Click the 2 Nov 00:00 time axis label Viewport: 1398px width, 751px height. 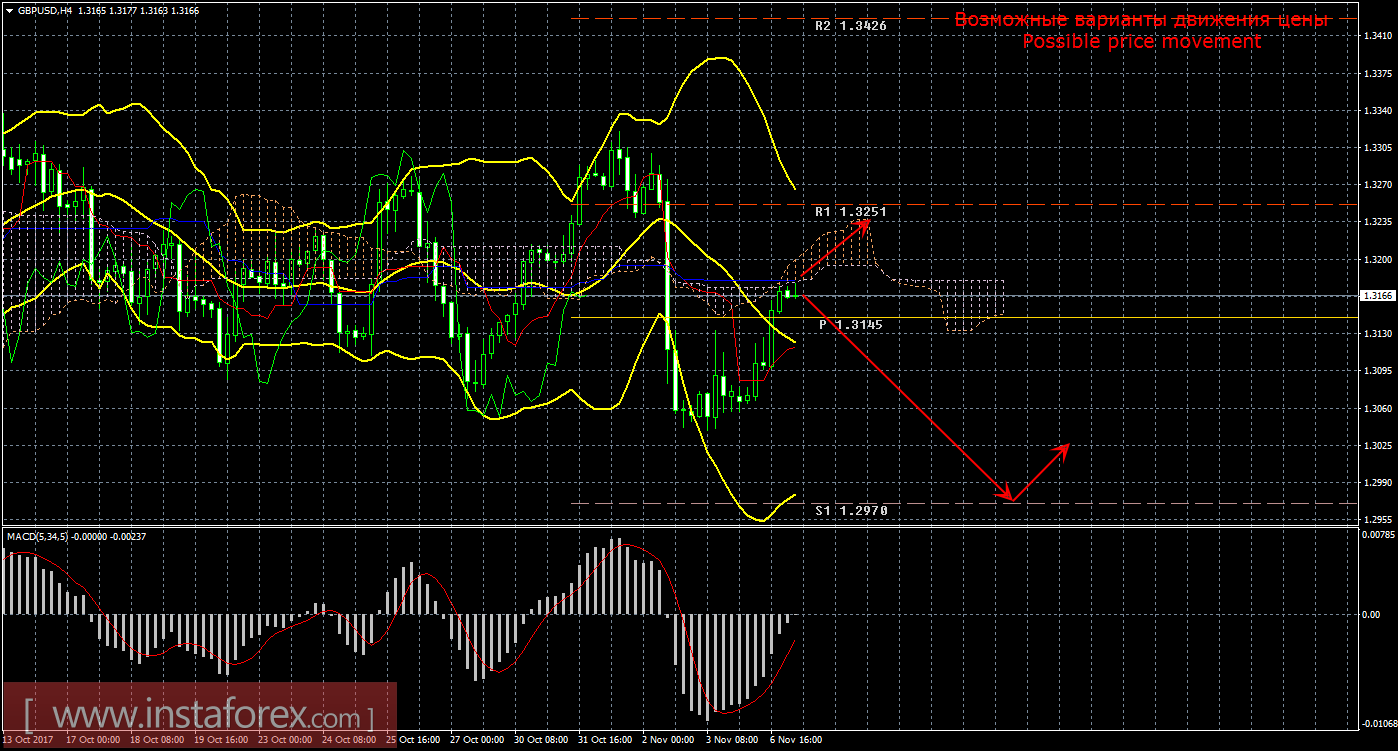pyautogui.click(x=670, y=741)
